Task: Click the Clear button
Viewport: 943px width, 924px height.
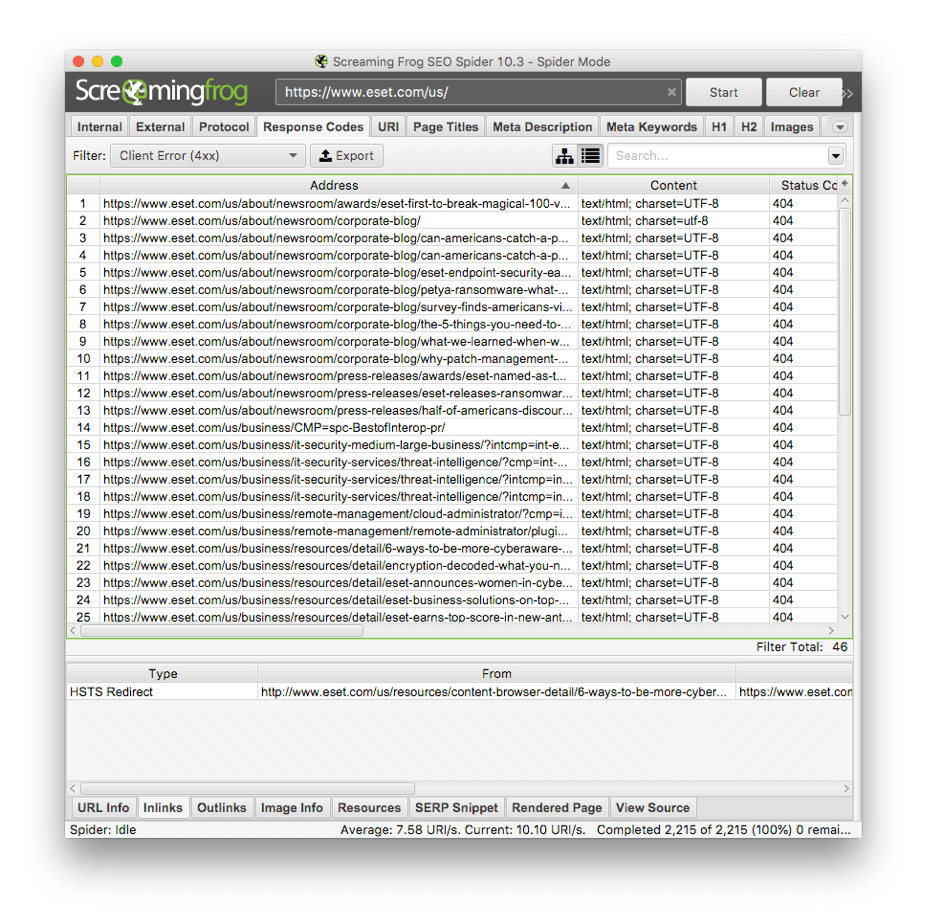Action: (x=804, y=93)
